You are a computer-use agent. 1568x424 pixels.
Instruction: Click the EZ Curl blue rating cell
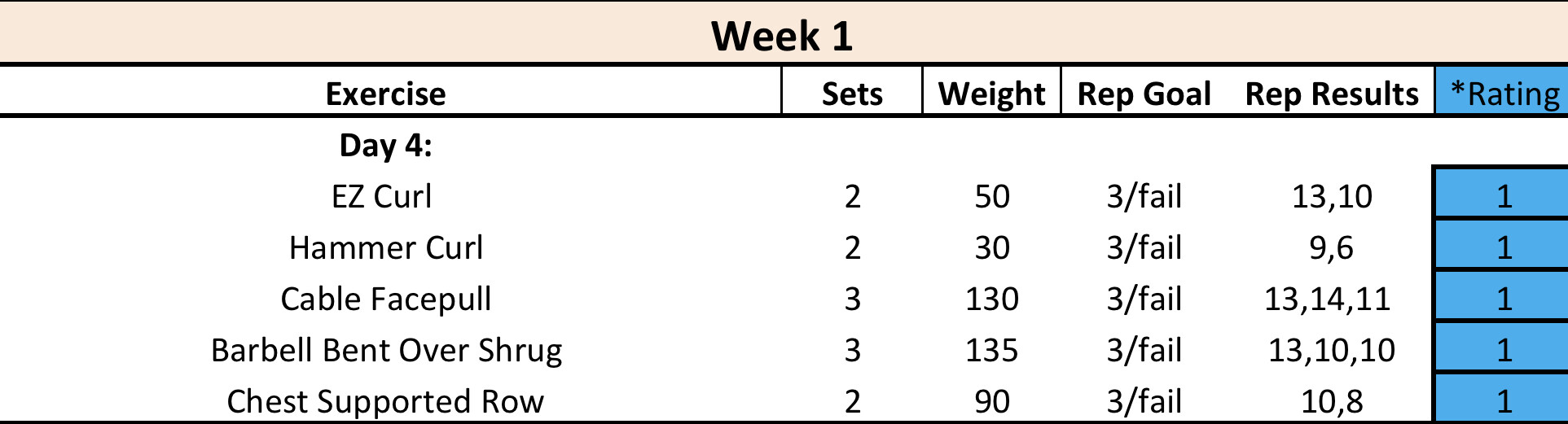1504,195
